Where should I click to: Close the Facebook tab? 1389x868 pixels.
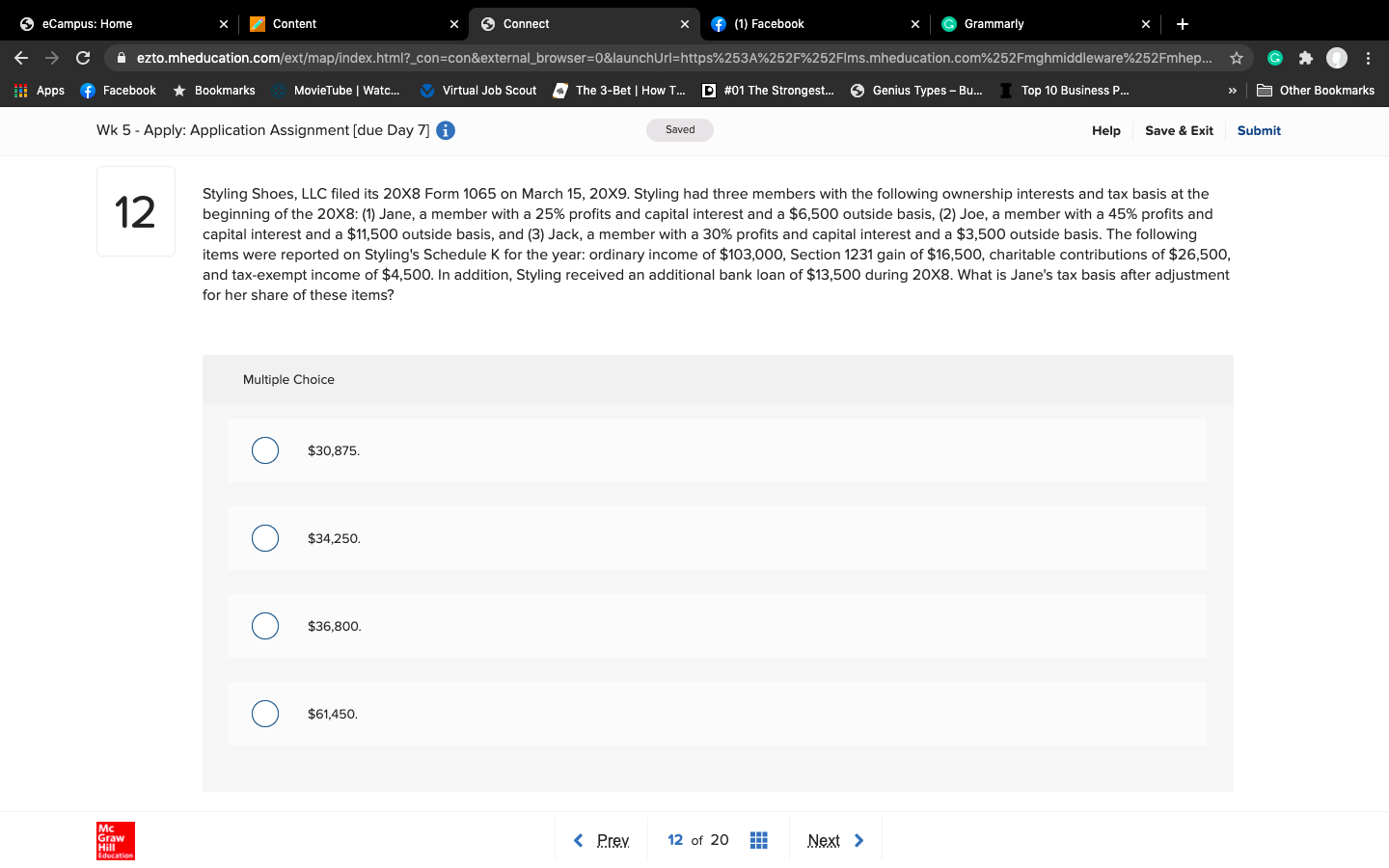(915, 24)
